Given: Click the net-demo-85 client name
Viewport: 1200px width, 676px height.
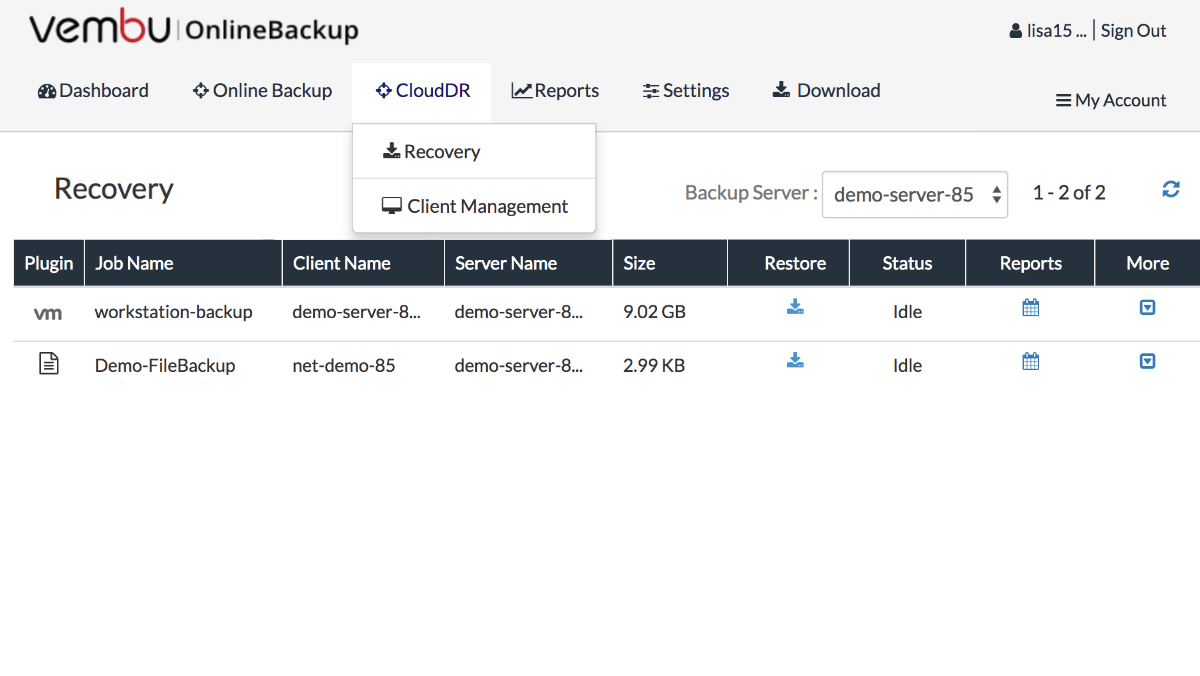Looking at the screenshot, I should point(344,366).
